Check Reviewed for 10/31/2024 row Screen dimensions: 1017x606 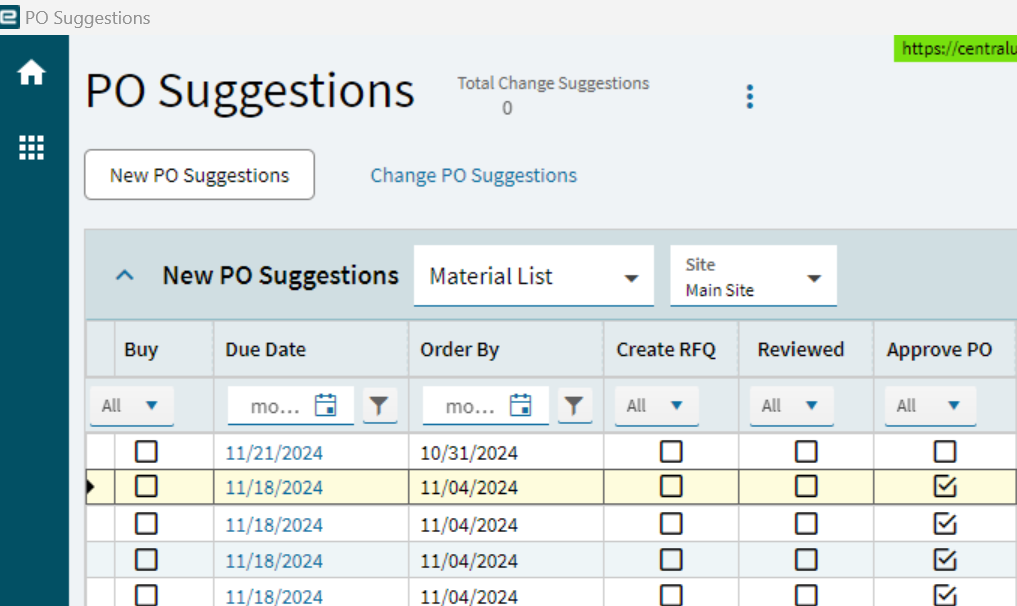(806, 452)
